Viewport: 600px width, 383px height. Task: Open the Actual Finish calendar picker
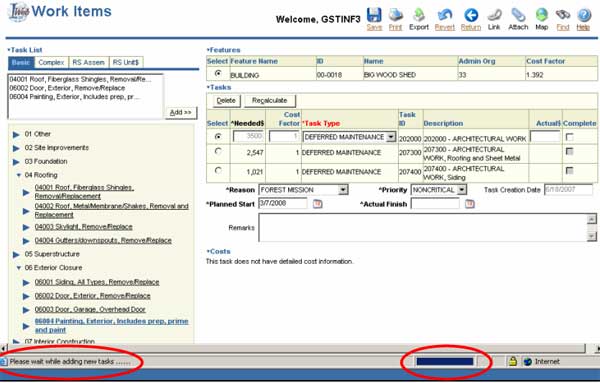click(x=470, y=204)
